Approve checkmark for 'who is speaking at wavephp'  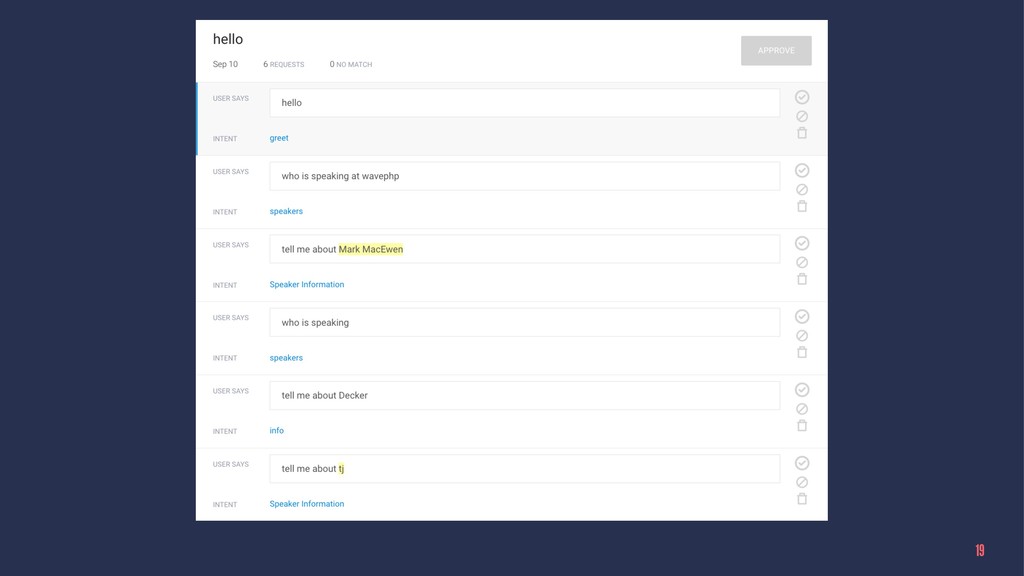tap(802, 170)
